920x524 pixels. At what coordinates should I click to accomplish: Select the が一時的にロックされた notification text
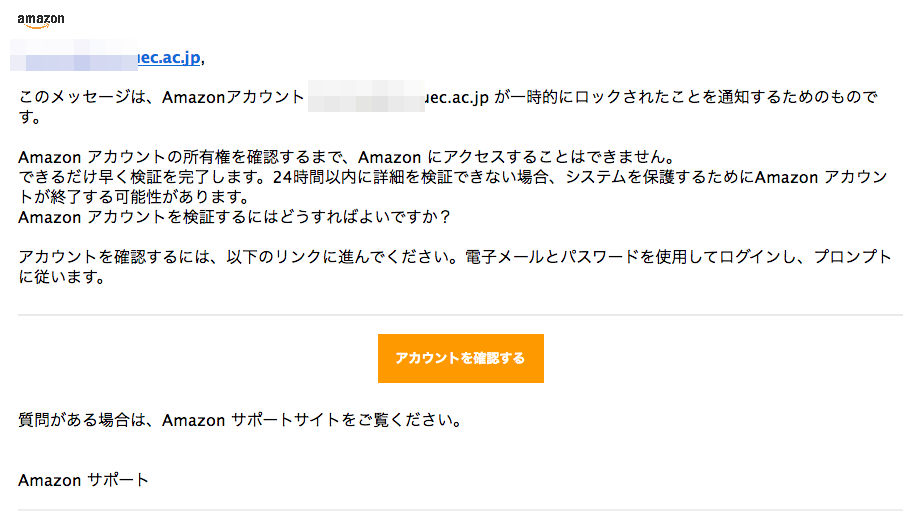point(592,97)
